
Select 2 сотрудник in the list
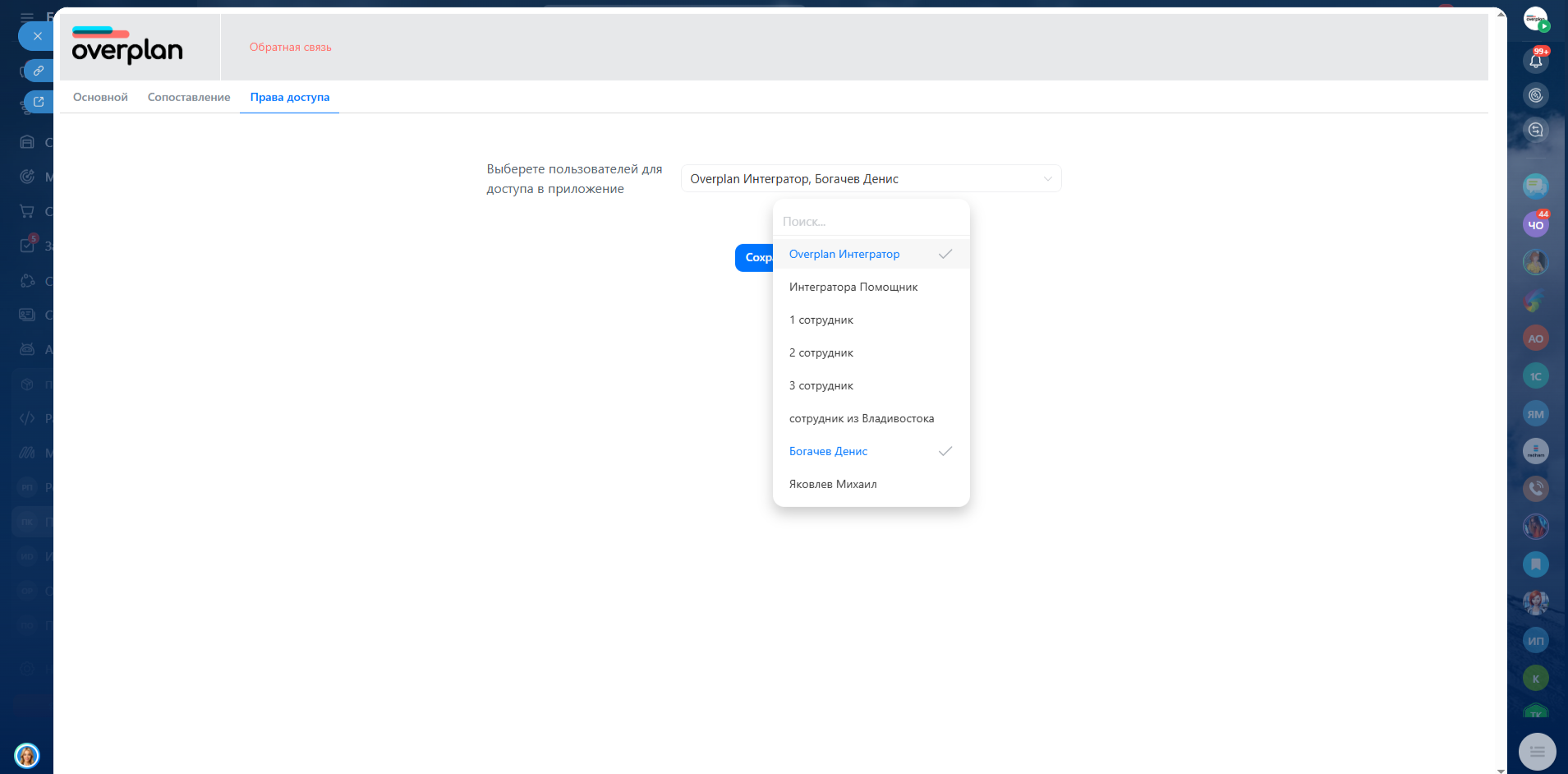(x=871, y=352)
